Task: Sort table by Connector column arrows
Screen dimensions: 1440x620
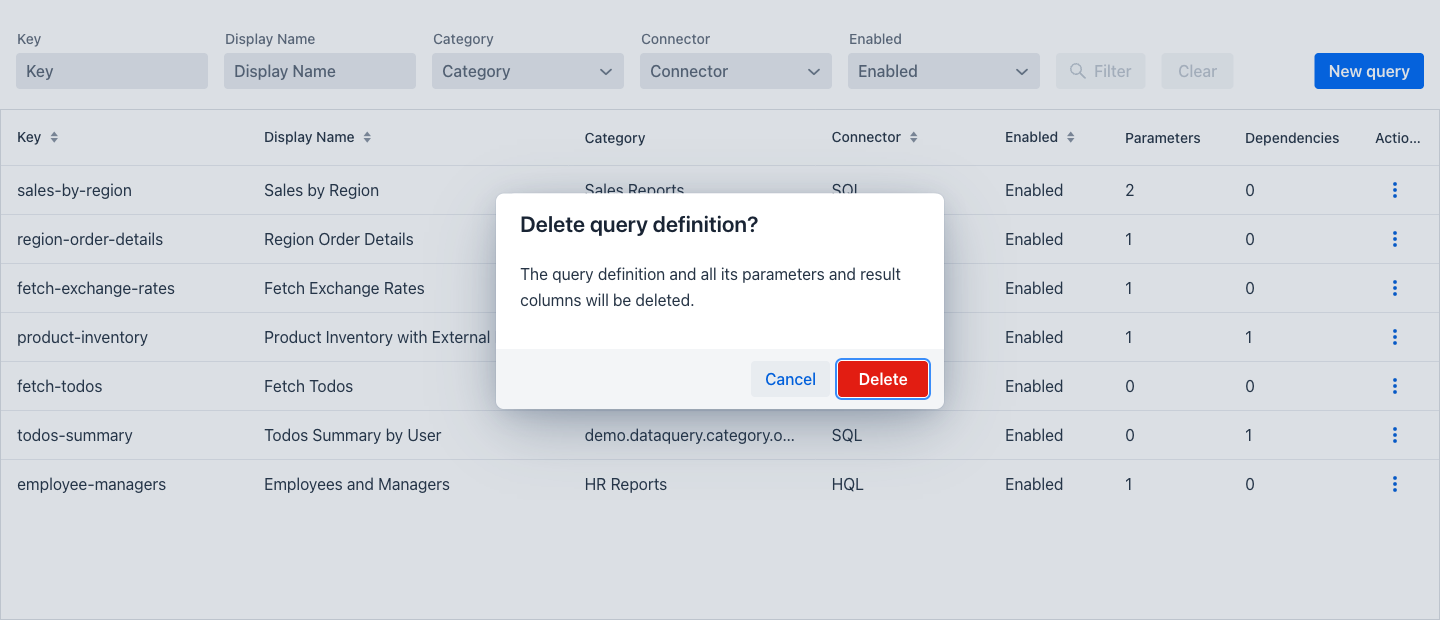Action: [x=913, y=137]
